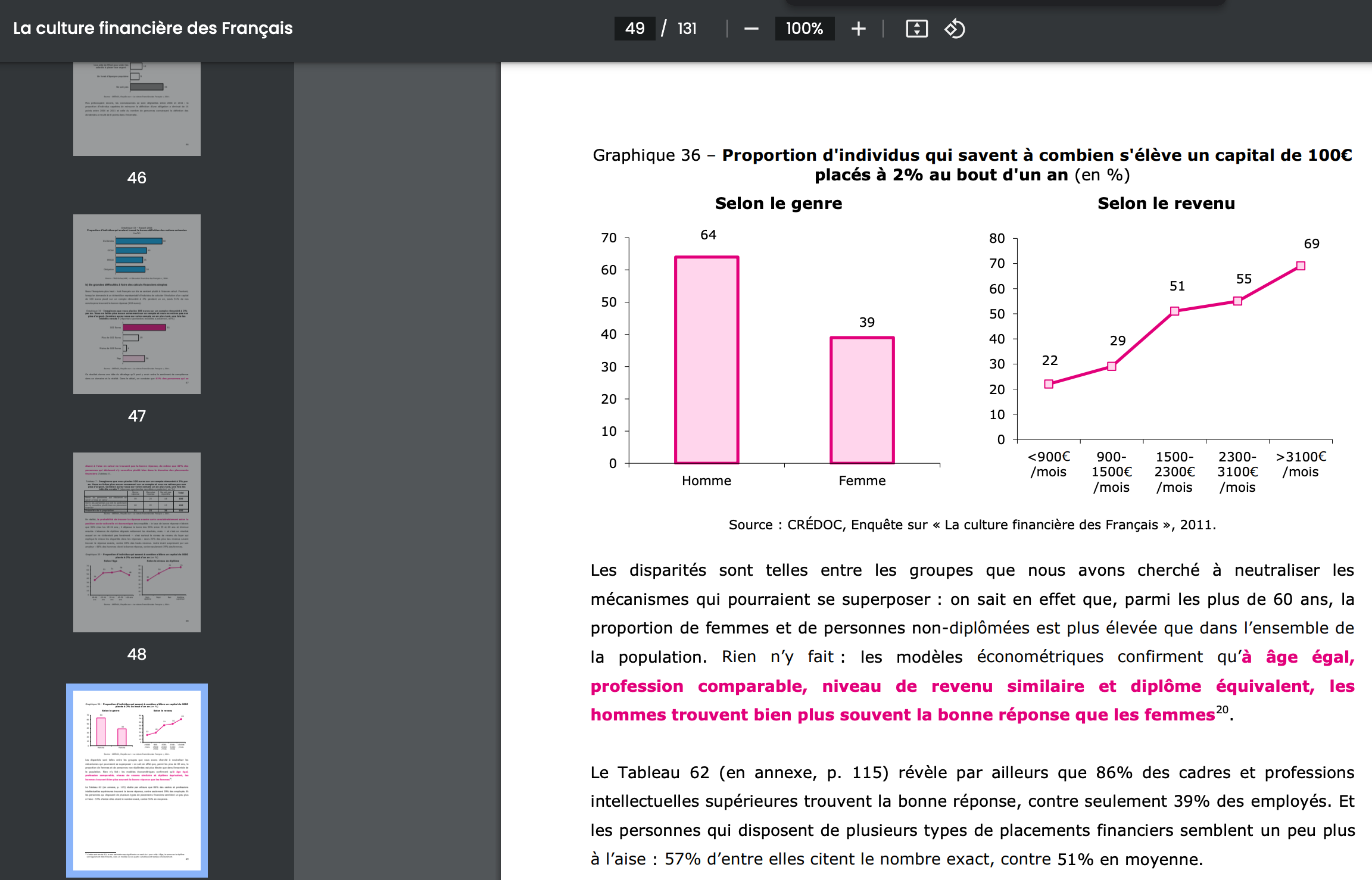Click the page number field showing 49
Image resolution: width=1372 pixels, height=880 pixels.
pyautogui.click(x=635, y=29)
